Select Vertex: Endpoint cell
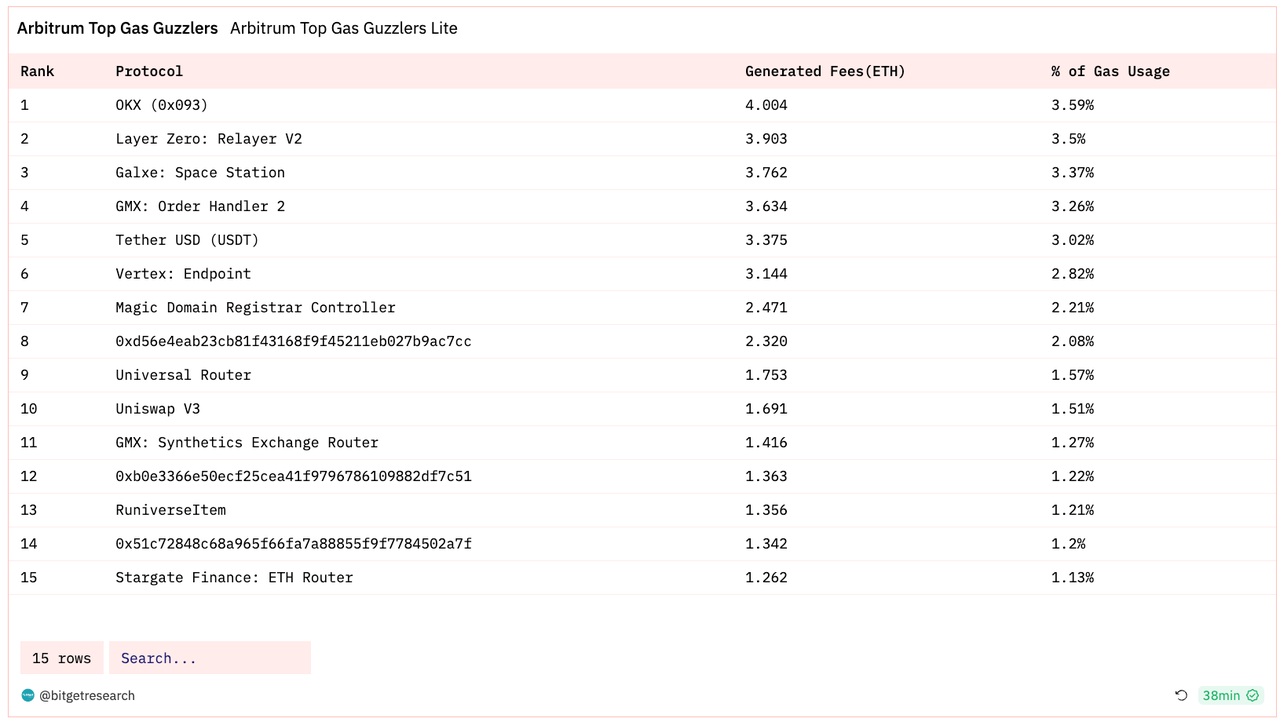Viewport: 1280px width, 722px height. pyautogui.click(x=183, y=274)
